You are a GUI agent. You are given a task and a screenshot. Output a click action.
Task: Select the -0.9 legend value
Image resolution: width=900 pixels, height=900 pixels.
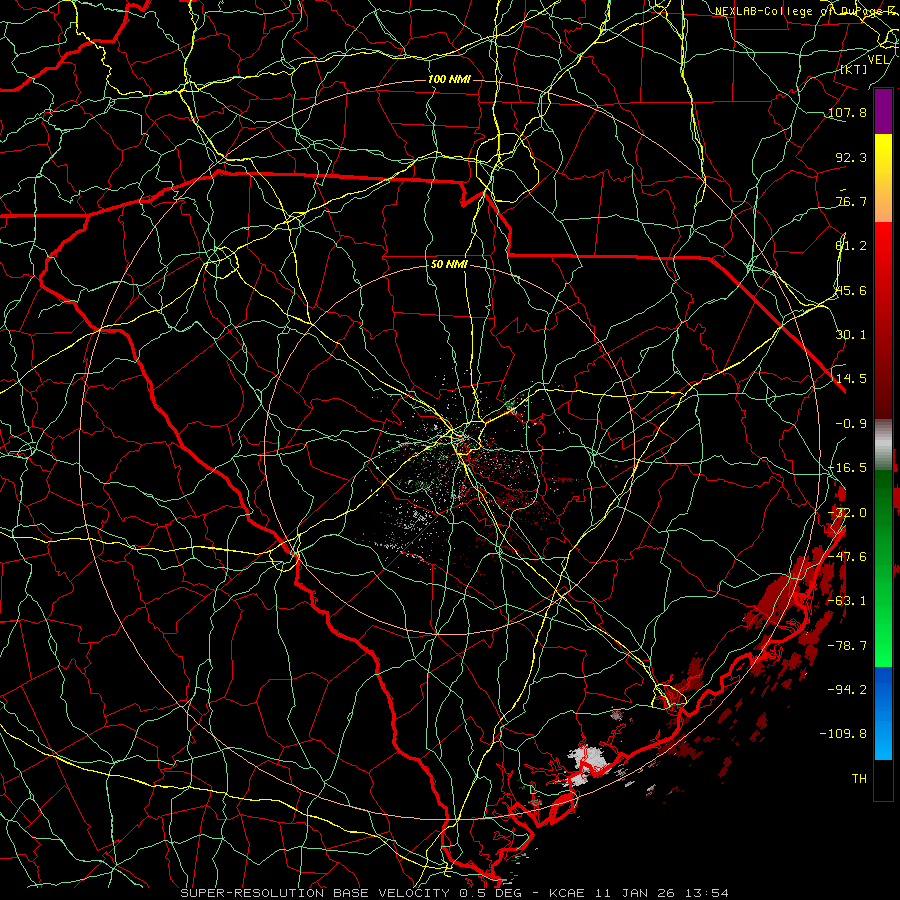pyautogui.click(x=851, y=424)
